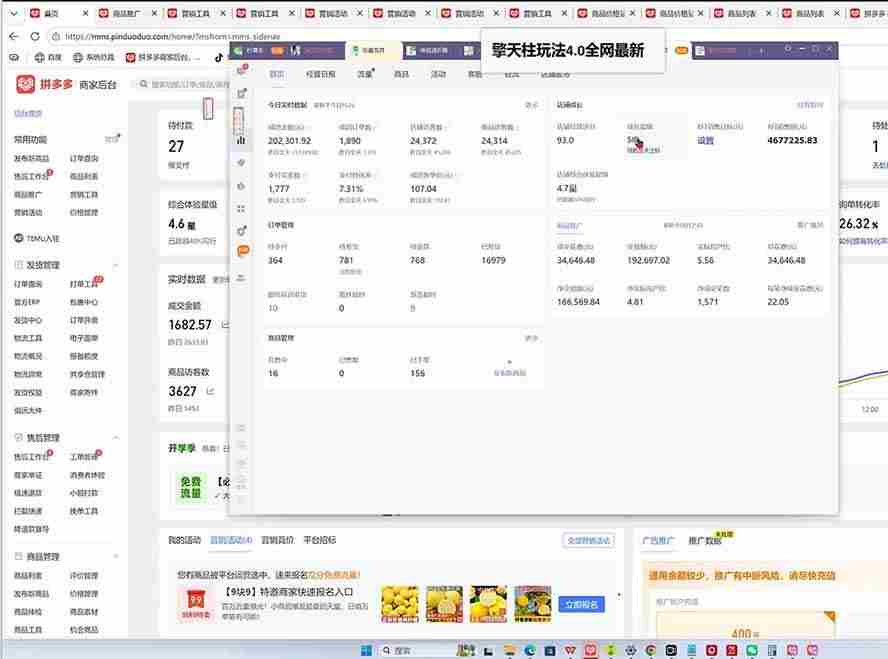The image size is (888, 659).
Task: Switch to 经营日报 tab in overlay window
Action: click(x=321, y=74)
